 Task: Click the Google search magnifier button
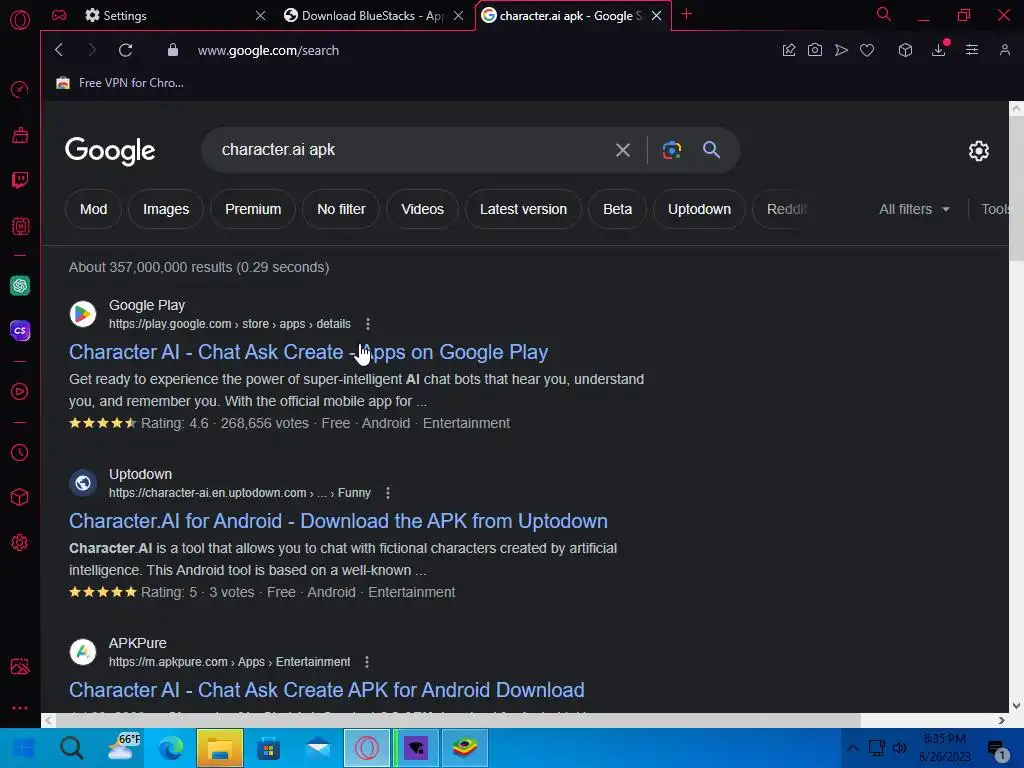pyautogui.click(x=711, y=150)
